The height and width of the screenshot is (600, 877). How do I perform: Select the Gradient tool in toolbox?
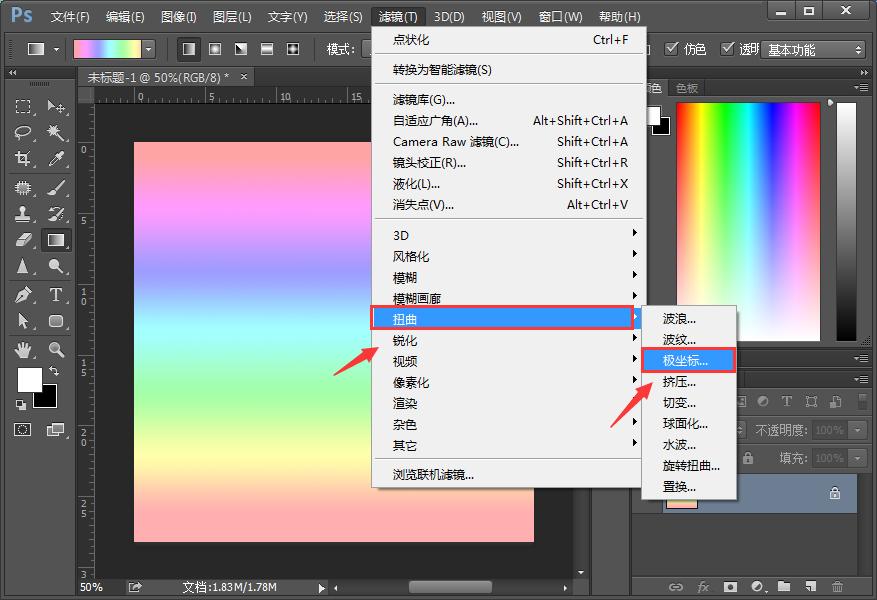(x=56, y=240)
